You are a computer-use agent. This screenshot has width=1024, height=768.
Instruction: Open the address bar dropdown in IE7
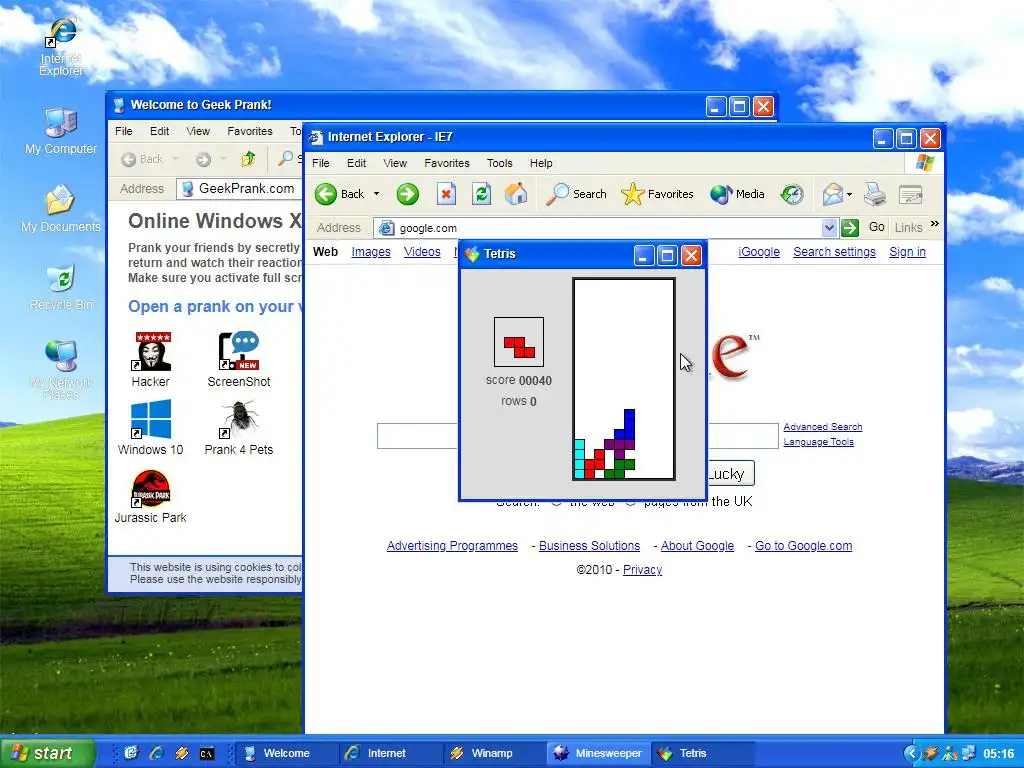pyautogui.click(x=829, y=228)
